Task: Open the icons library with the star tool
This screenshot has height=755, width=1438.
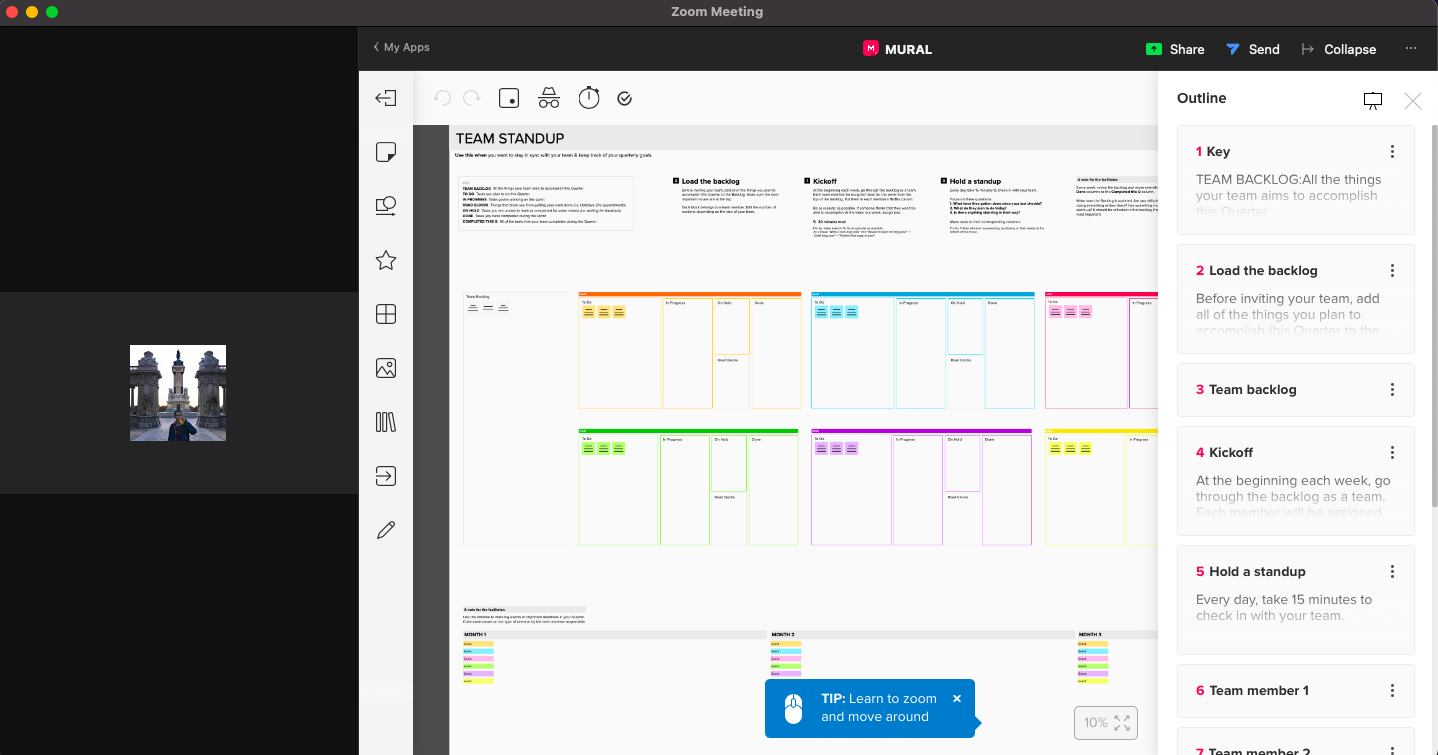Action: pos(385,259)
